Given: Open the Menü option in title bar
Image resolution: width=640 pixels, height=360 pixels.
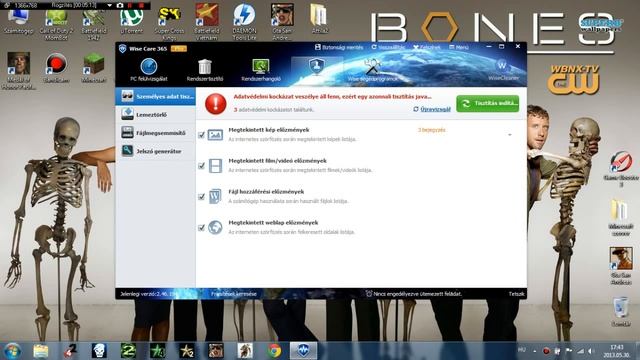Looking at the screenshot, I should [459, 47].
